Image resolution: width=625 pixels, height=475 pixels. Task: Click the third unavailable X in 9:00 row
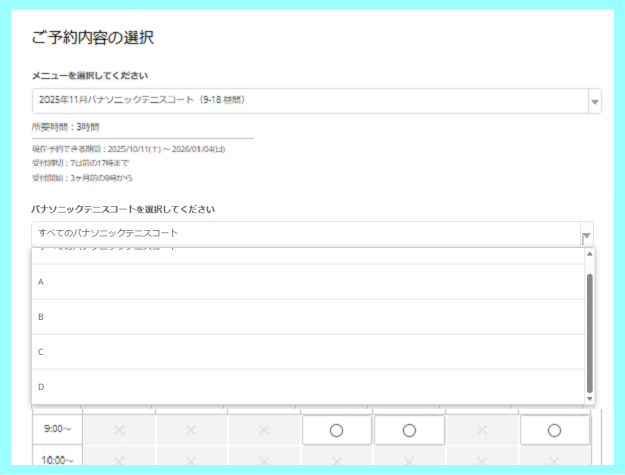pyautogui.click(x=264, y=430)
